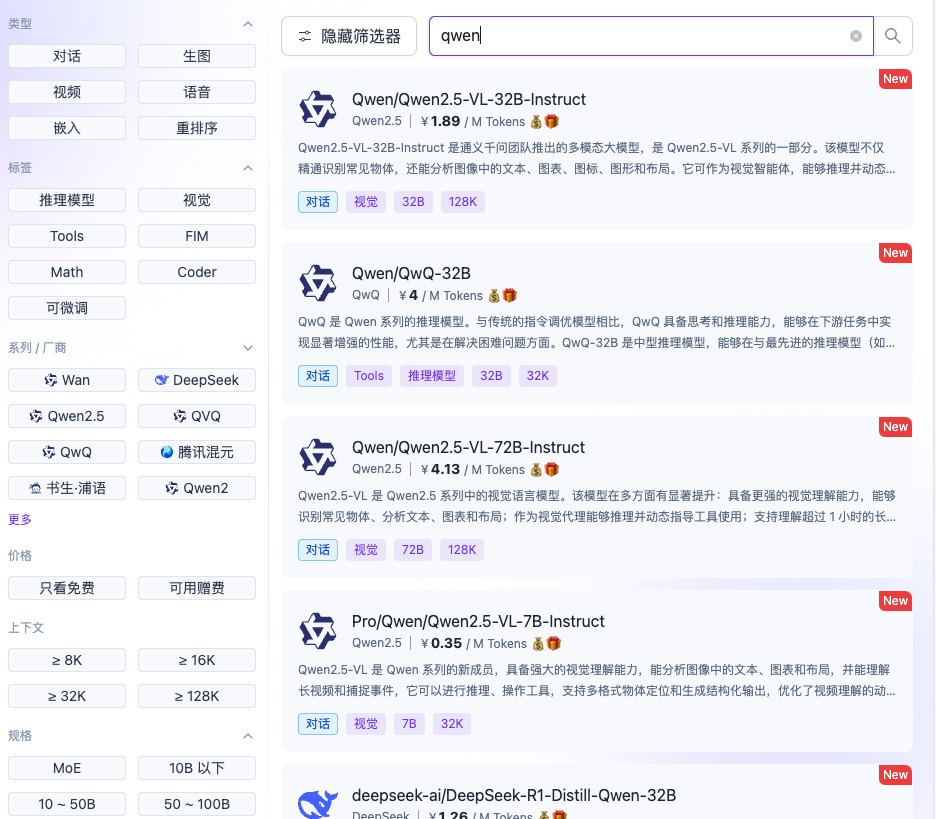
Task: Collapse the 规格 filter section
Action: pos(248,735)
